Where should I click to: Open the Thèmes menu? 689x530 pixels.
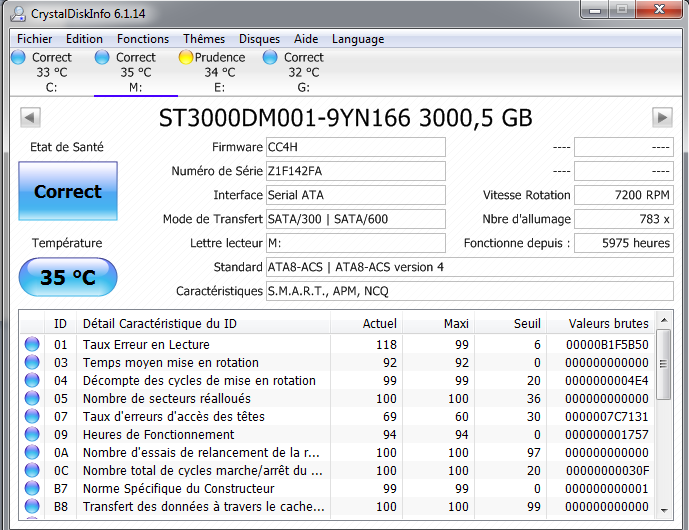[204, 39]
